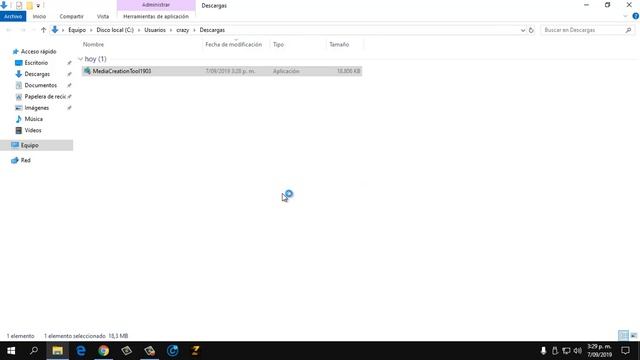Open taskbar search magnifier
This screenshot has height=360, width=640.
34,351
